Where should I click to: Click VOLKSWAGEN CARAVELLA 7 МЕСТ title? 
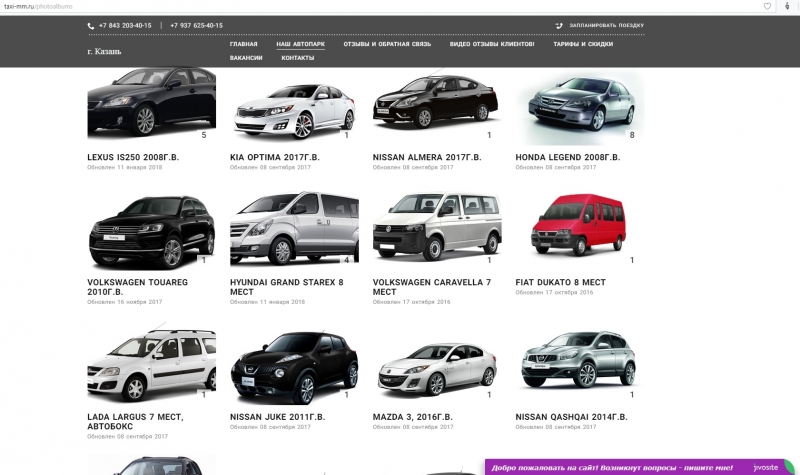tap(432, 287)
